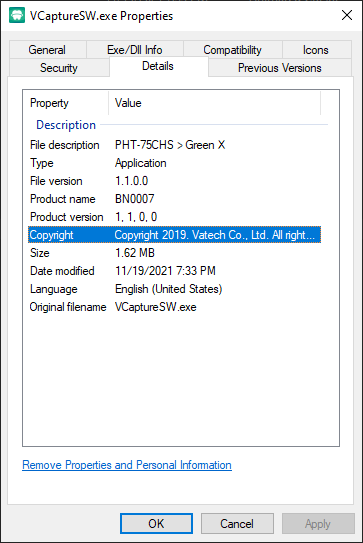
Task: Click the greyed-out Apply button
Action: point(318,523)
